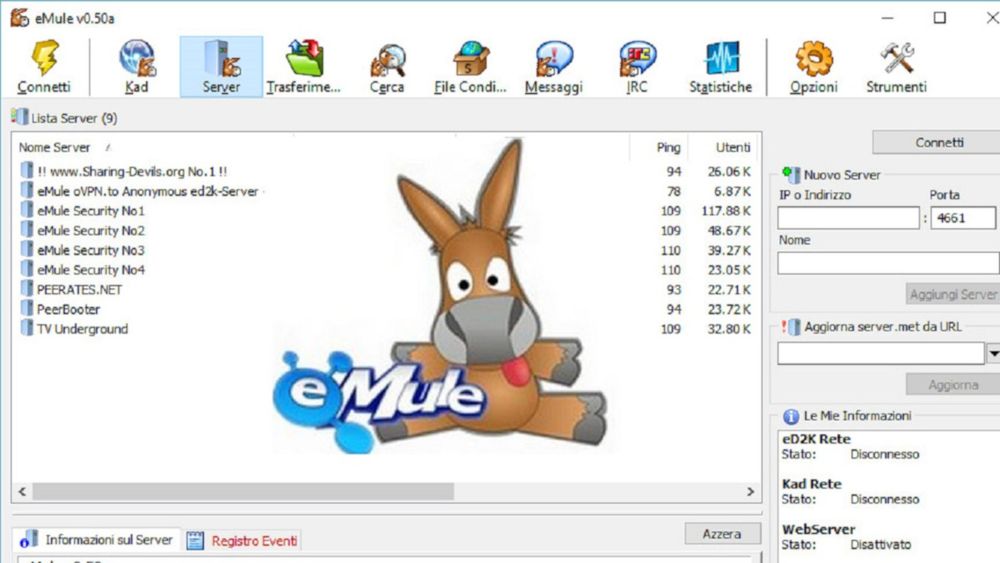The width and height of the screenshot is (1000, 563).
Task: Click server icon beside TV Underground
Action: 27,328
